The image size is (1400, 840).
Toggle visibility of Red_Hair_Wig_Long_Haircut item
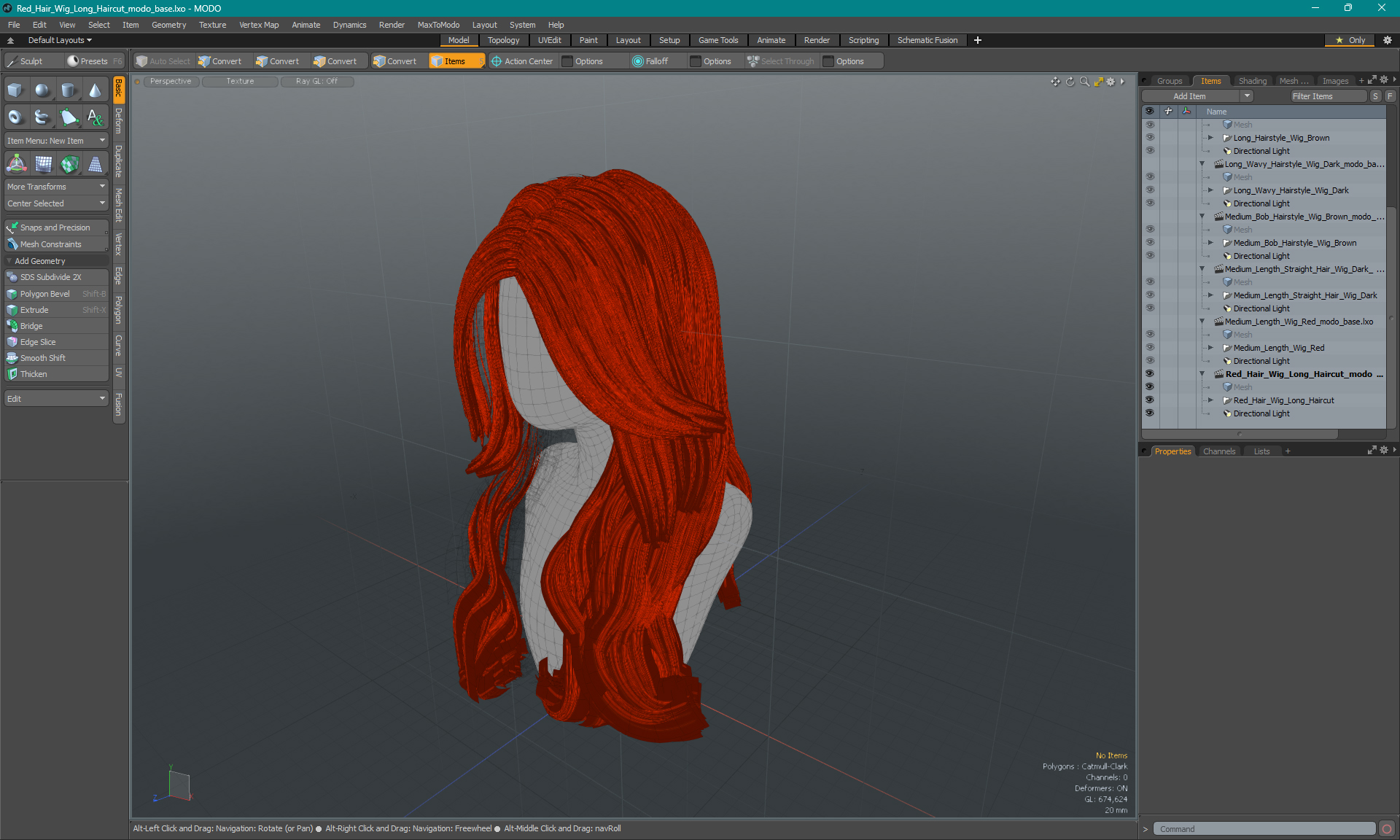(x=1150, y=400)
